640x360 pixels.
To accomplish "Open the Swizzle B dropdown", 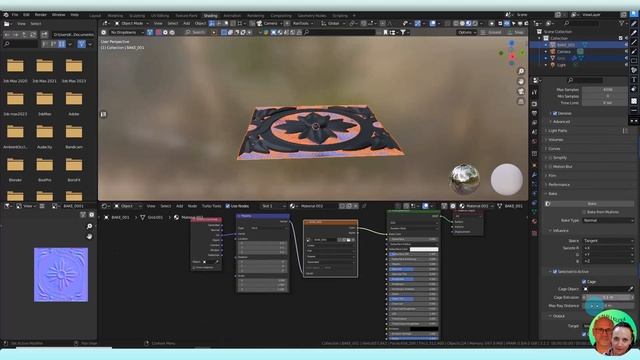I will click(608, 261).
